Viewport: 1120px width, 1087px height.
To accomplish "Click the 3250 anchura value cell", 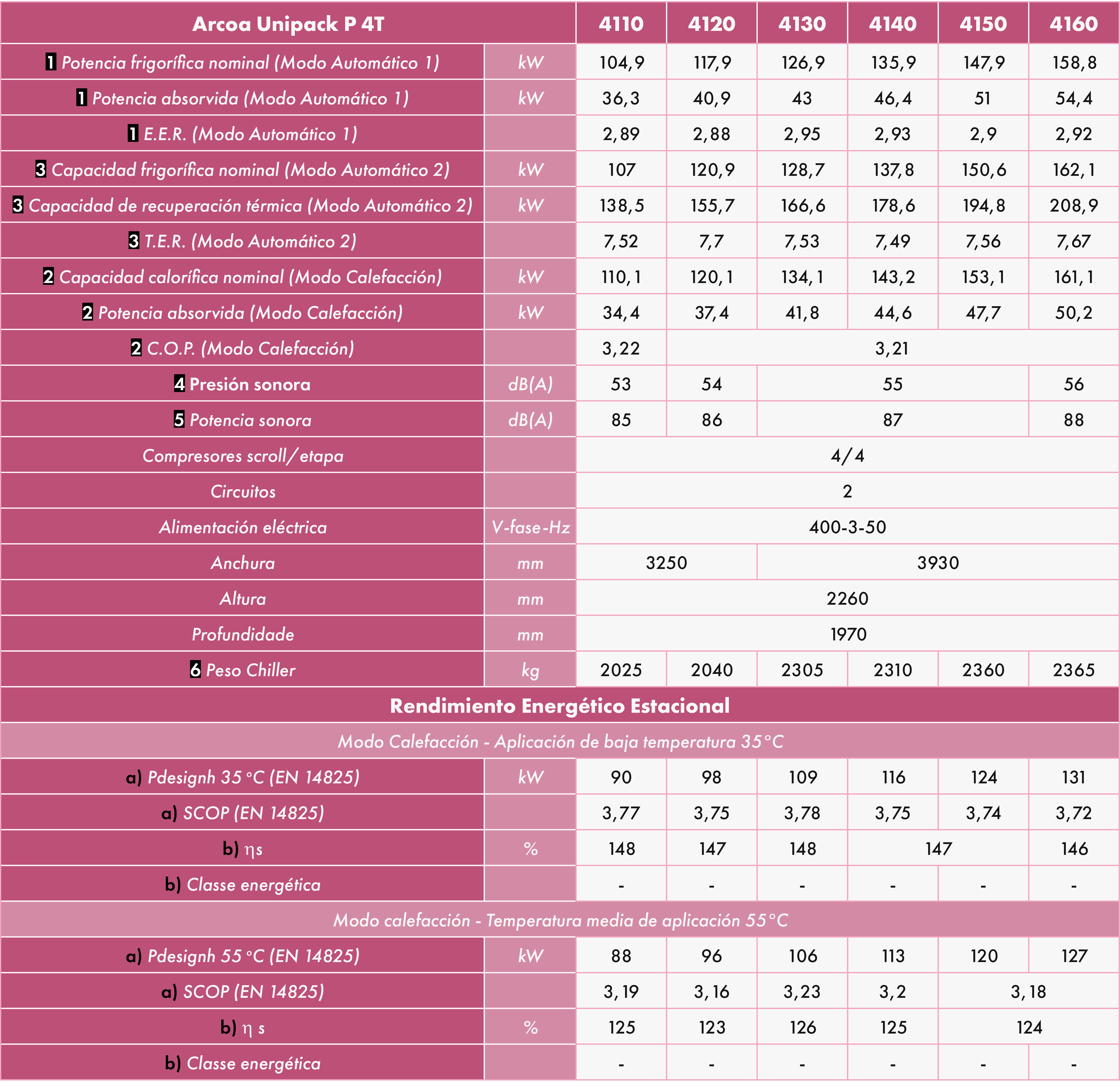I will (666, 563).
